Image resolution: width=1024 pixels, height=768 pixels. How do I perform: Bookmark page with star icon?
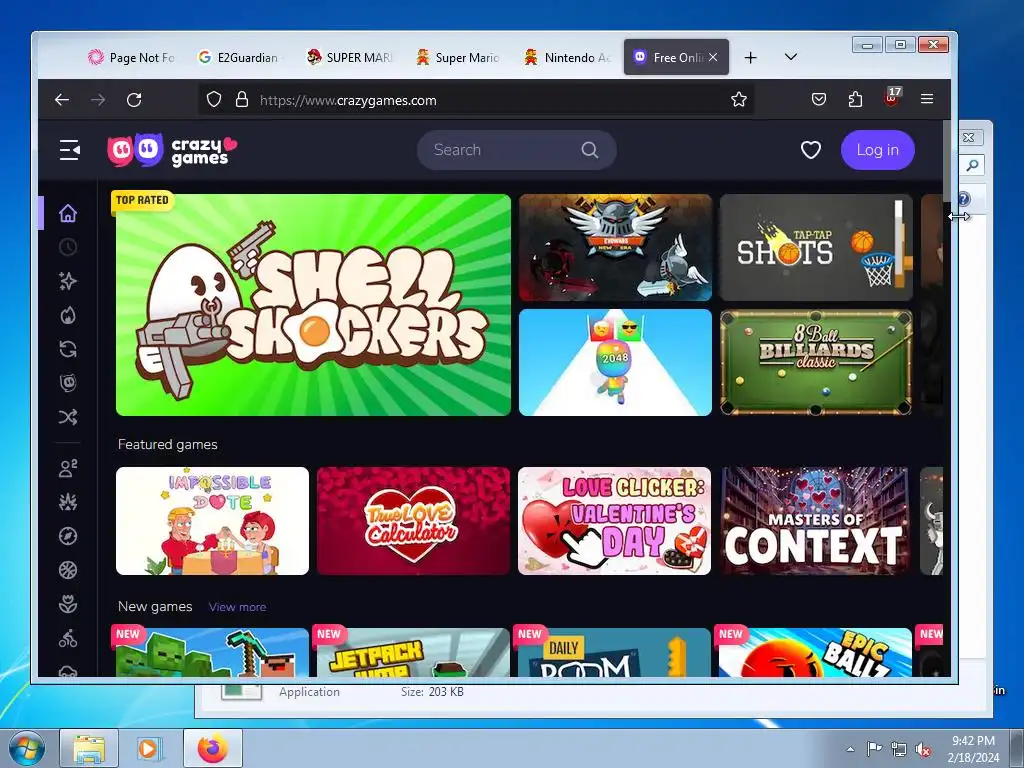point(739,99)
